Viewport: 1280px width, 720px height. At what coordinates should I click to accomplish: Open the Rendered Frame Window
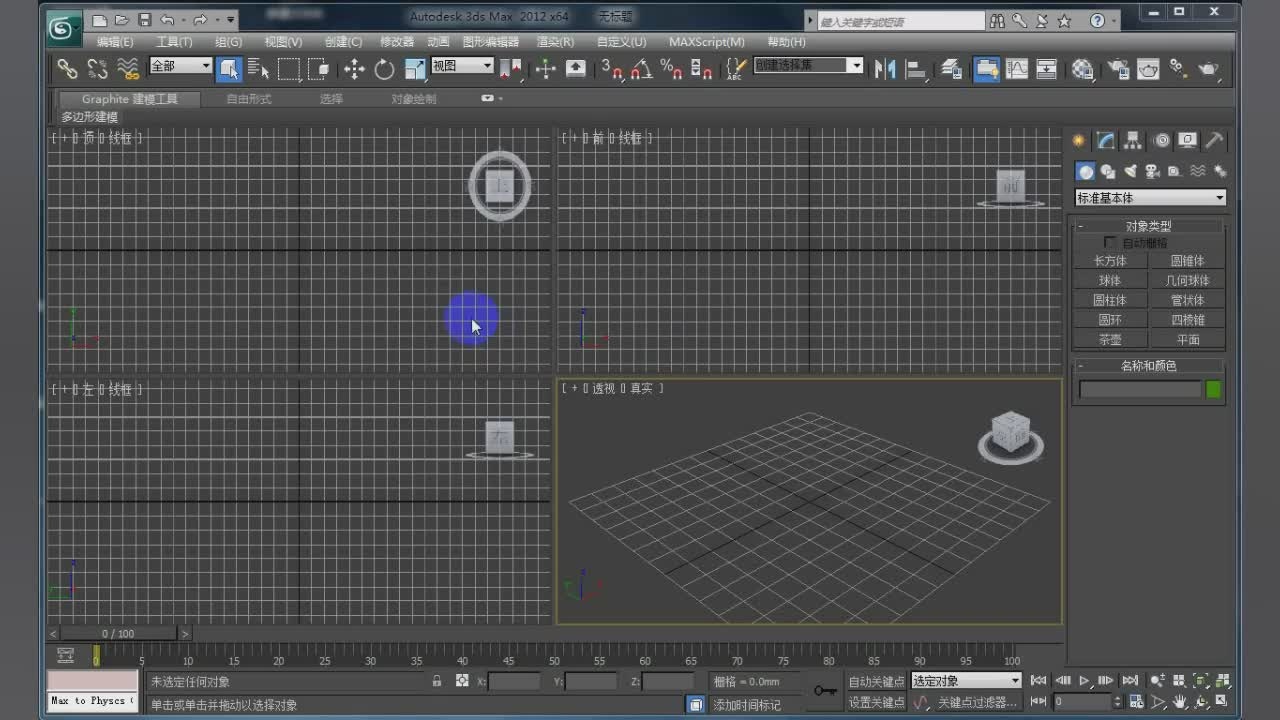pyautogui.click(x=1148, y=68)
